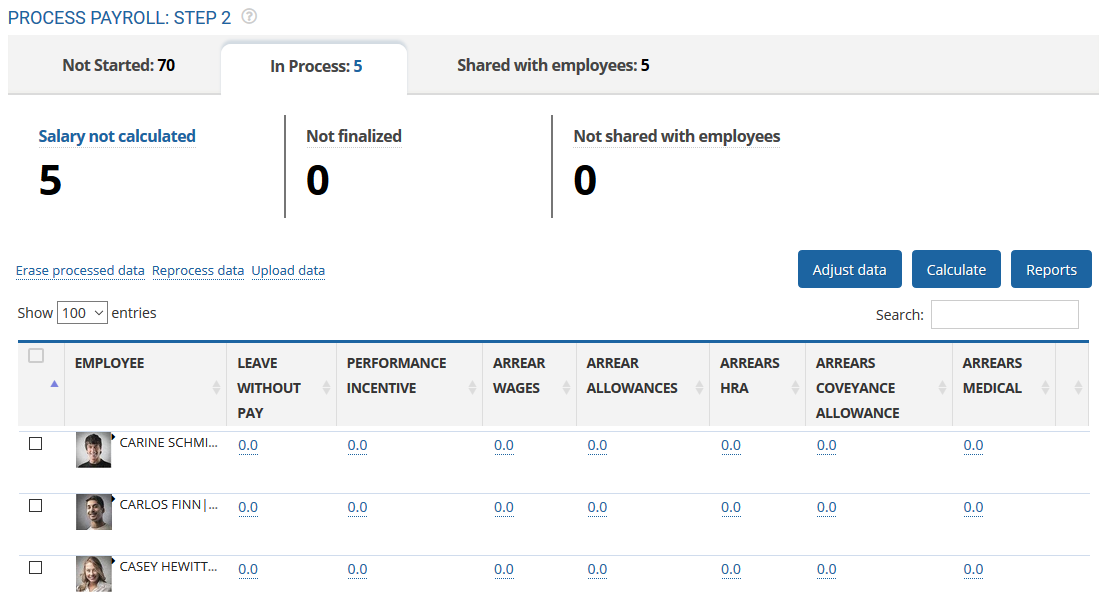Open the Show entries dropdown

click(x=82, y=312)
